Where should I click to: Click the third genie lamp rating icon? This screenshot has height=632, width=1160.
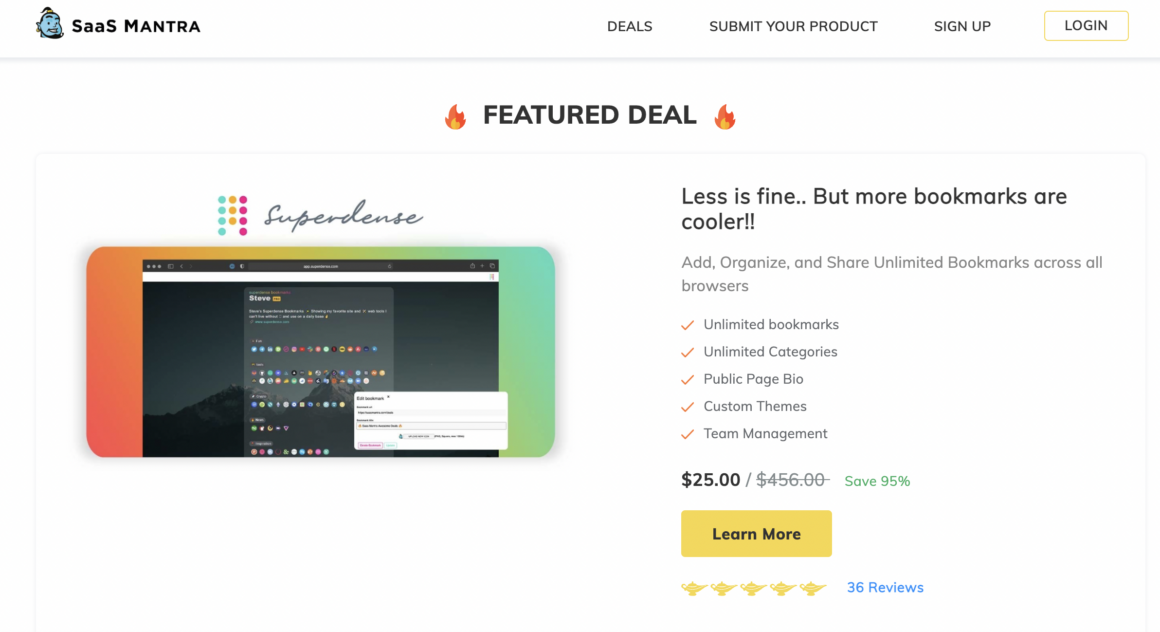753,588
